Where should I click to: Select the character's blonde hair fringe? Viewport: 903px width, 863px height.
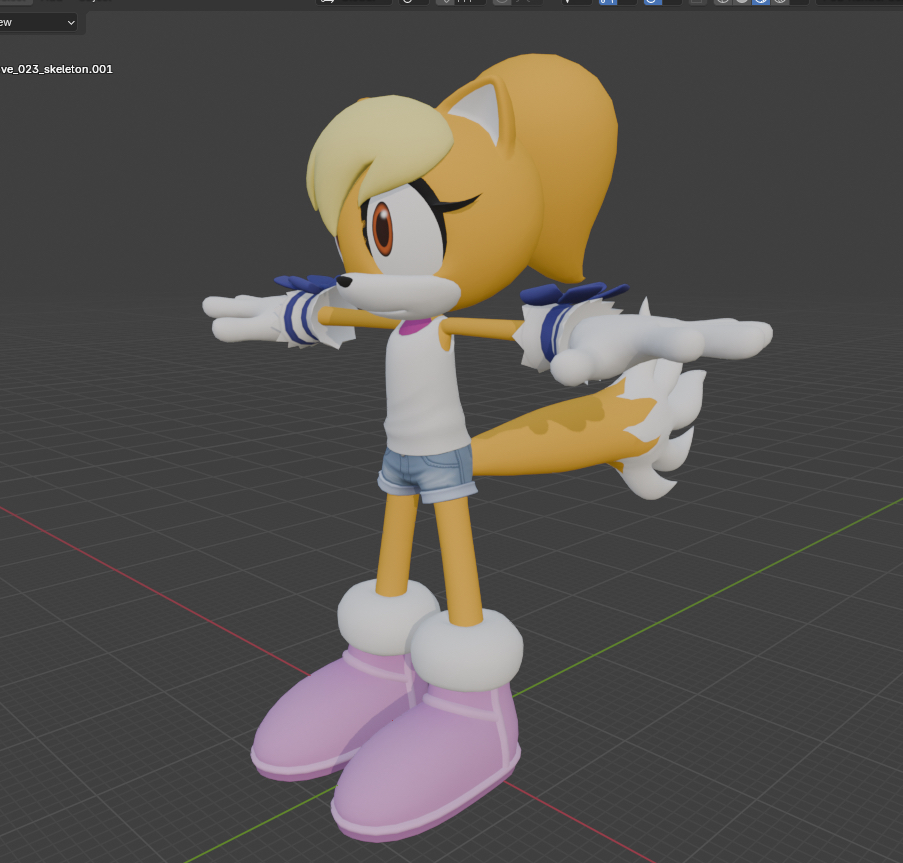click(x=358, y=150)
